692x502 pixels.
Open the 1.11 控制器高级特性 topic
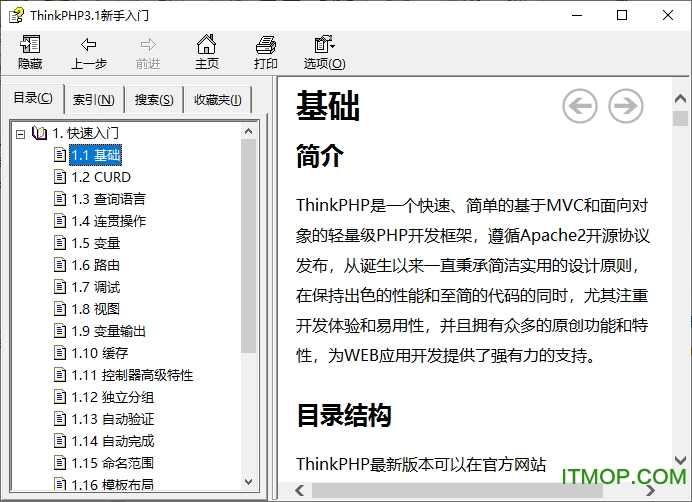tap(132, 375)
